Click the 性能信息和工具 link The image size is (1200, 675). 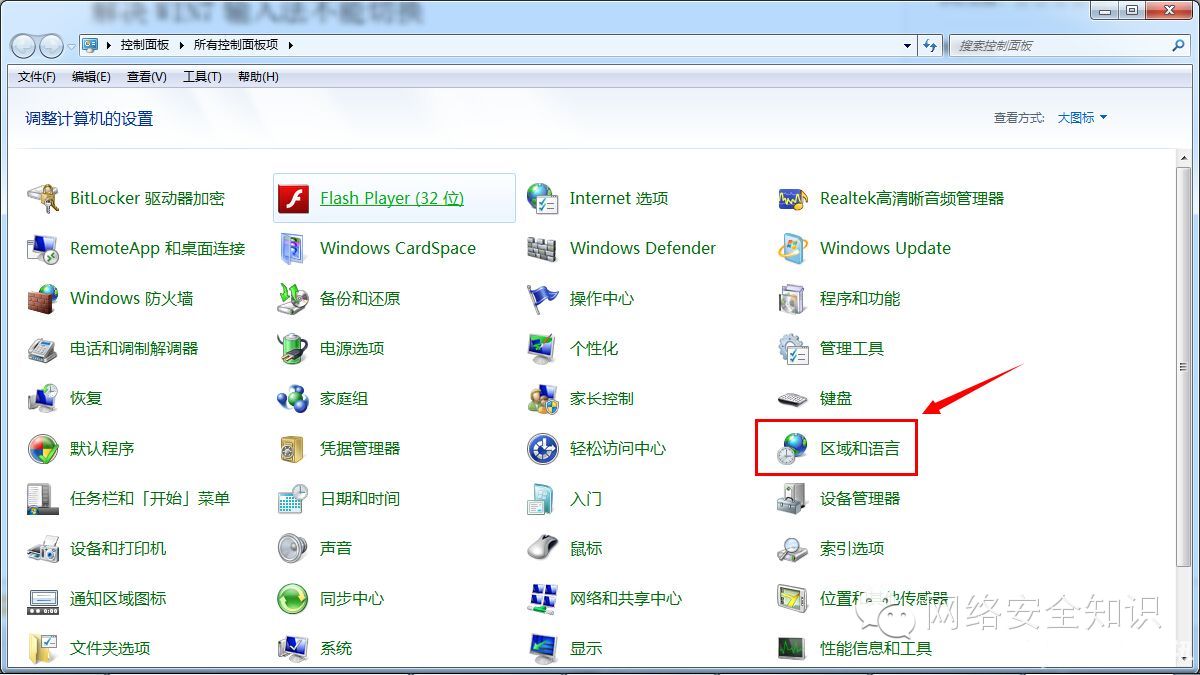(876, 648)
